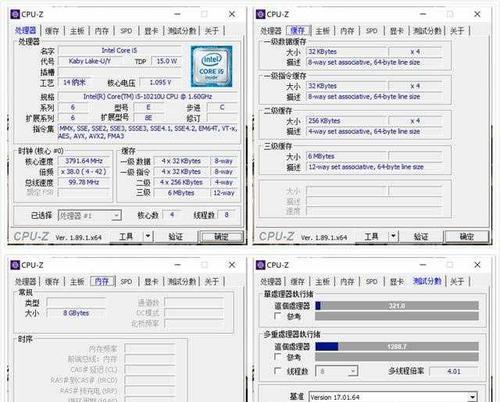The width and height of the screenshot is (500, 402).
Task: Open SPD tab in the 处理器 window
Action: 126,31
